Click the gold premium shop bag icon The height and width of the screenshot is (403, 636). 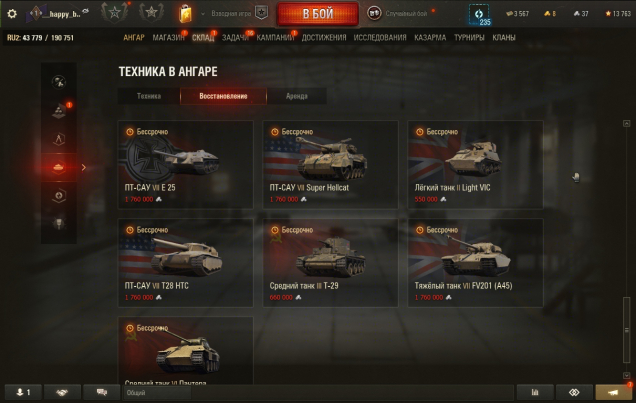coord(185,13)
